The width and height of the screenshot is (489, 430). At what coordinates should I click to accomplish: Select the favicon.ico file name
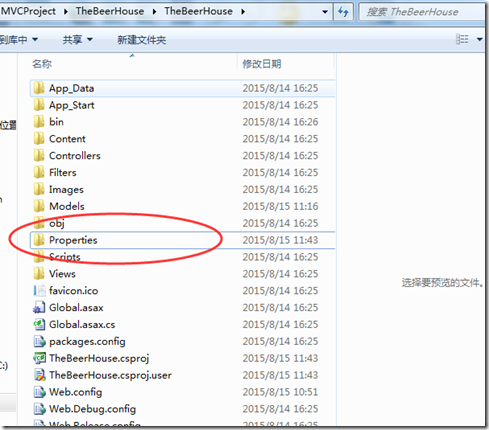[74, 290]
